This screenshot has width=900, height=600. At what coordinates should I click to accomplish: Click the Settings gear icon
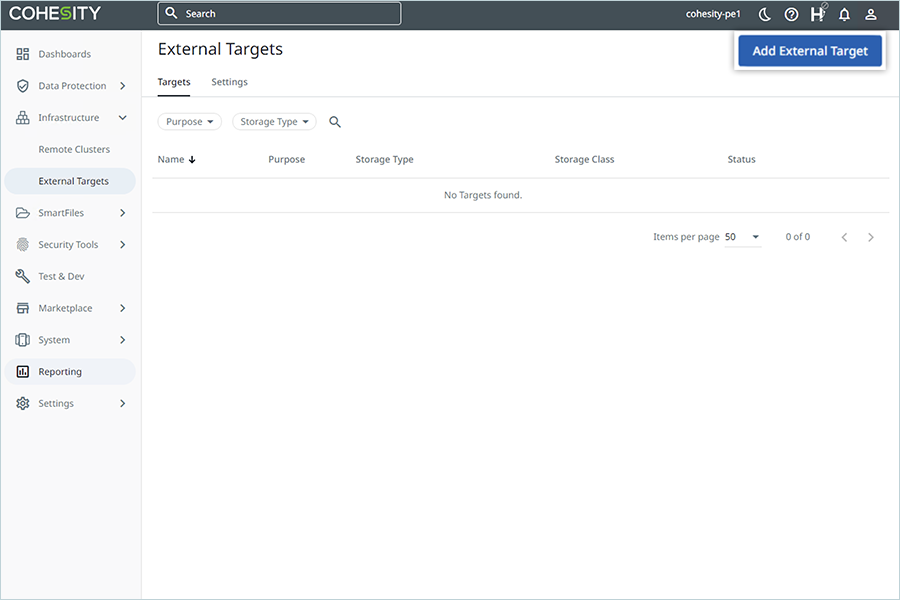pos(22,404)
